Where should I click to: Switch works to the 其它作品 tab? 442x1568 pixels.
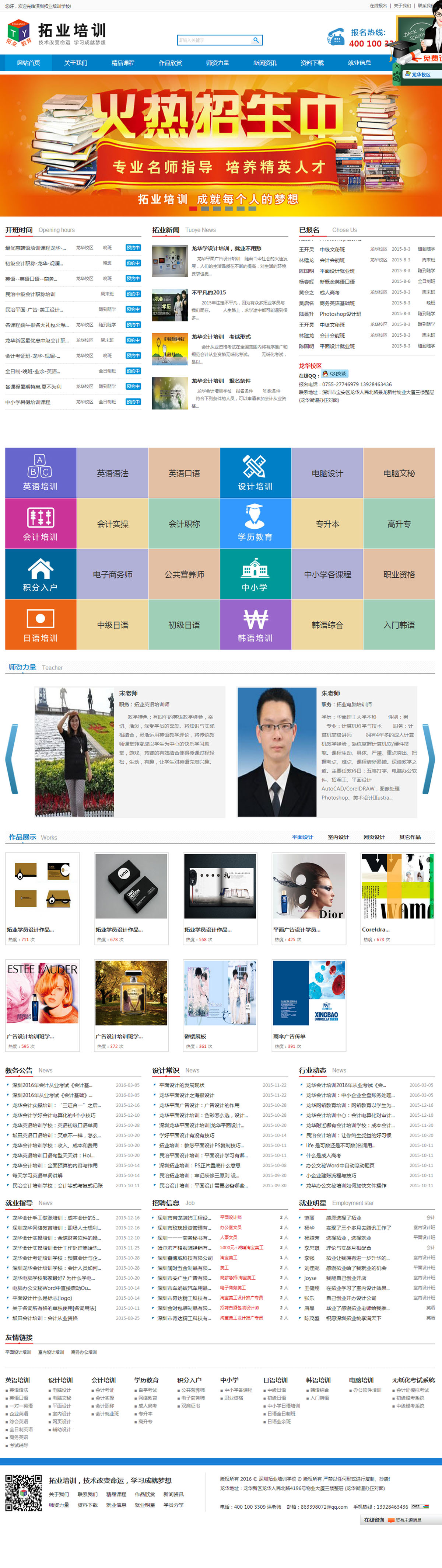(410, 837)
